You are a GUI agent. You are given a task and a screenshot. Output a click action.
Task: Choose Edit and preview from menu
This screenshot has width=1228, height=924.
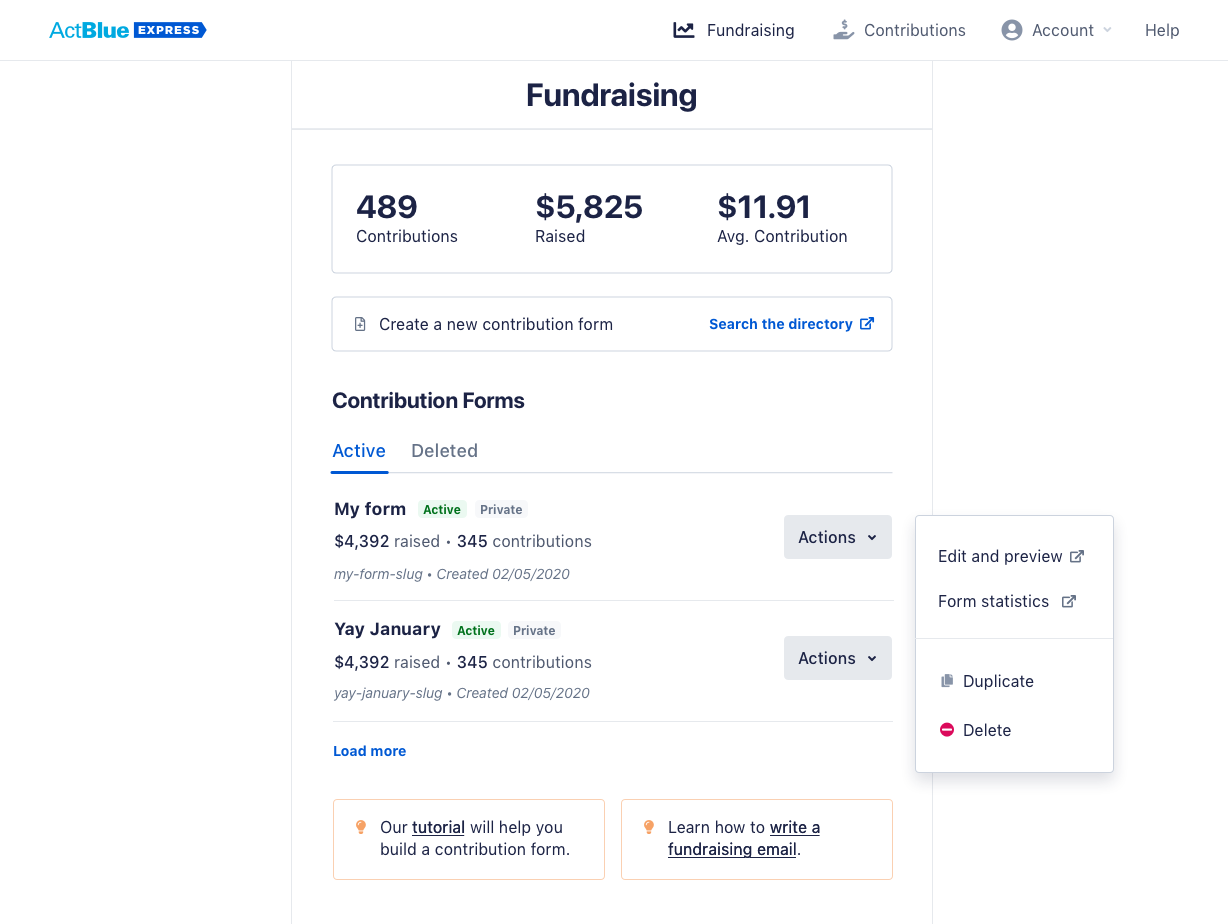pyautogui.click(x=1000, y=556)
